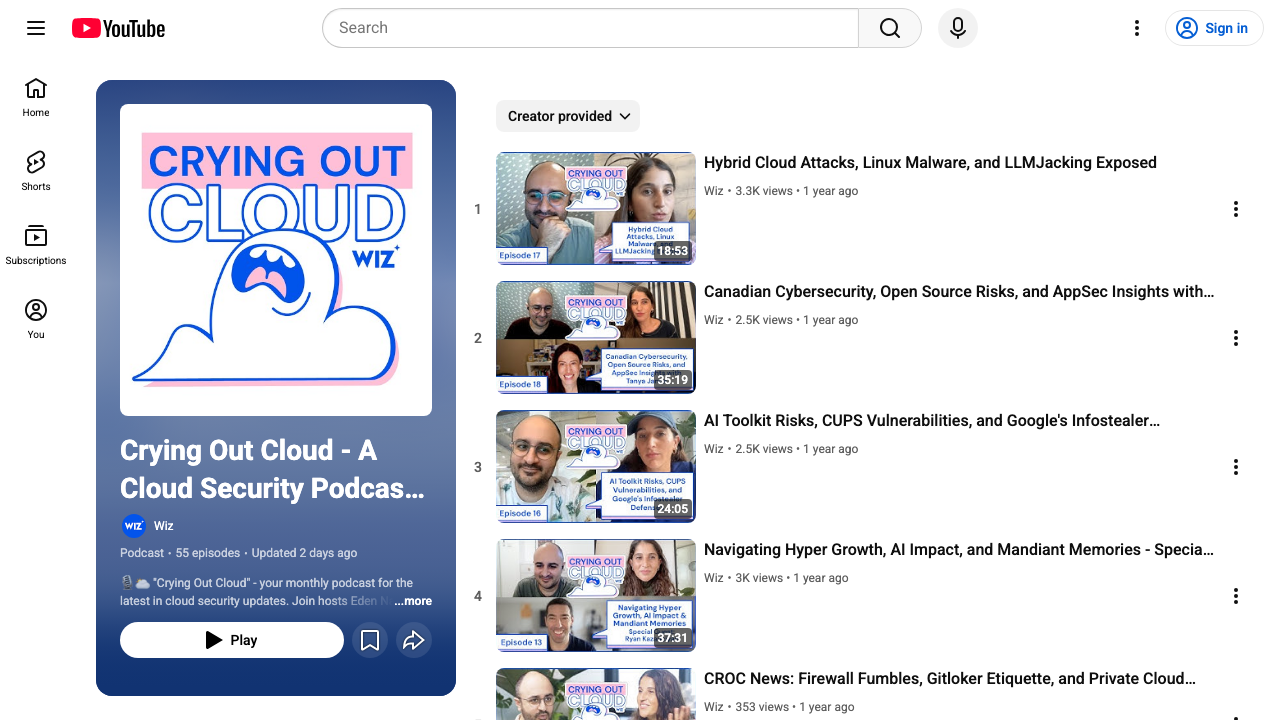Click the Crying Out Cloud podcast title text
Image resolution: width=1280 pixels, height=720 pixels.
[272, 469]
